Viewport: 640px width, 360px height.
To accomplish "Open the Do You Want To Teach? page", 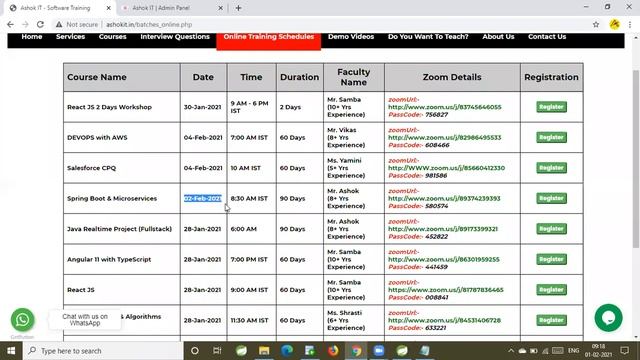I will pos(428,36).
